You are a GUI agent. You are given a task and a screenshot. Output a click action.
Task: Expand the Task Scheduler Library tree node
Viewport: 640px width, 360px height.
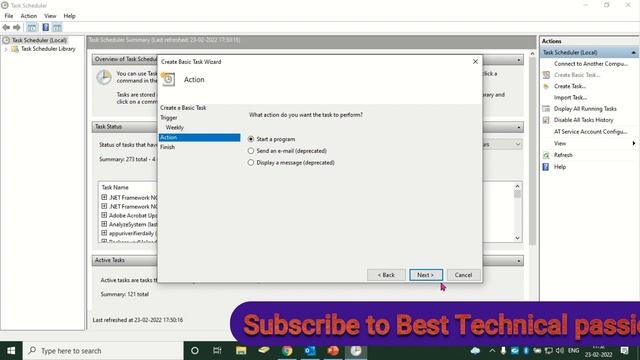(6, 49)
